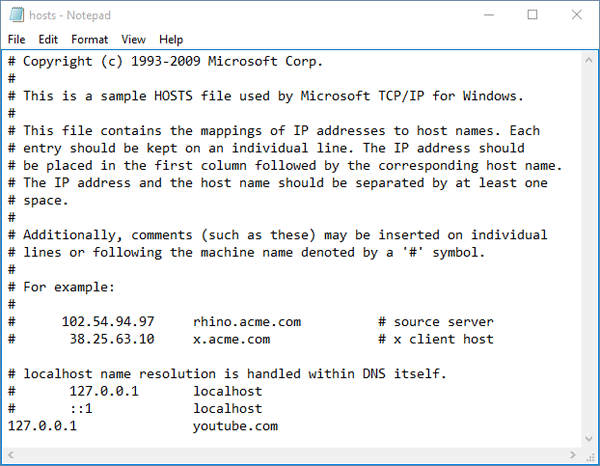Click the 102.54.94.97 IP address text

(x=108, y=321)
